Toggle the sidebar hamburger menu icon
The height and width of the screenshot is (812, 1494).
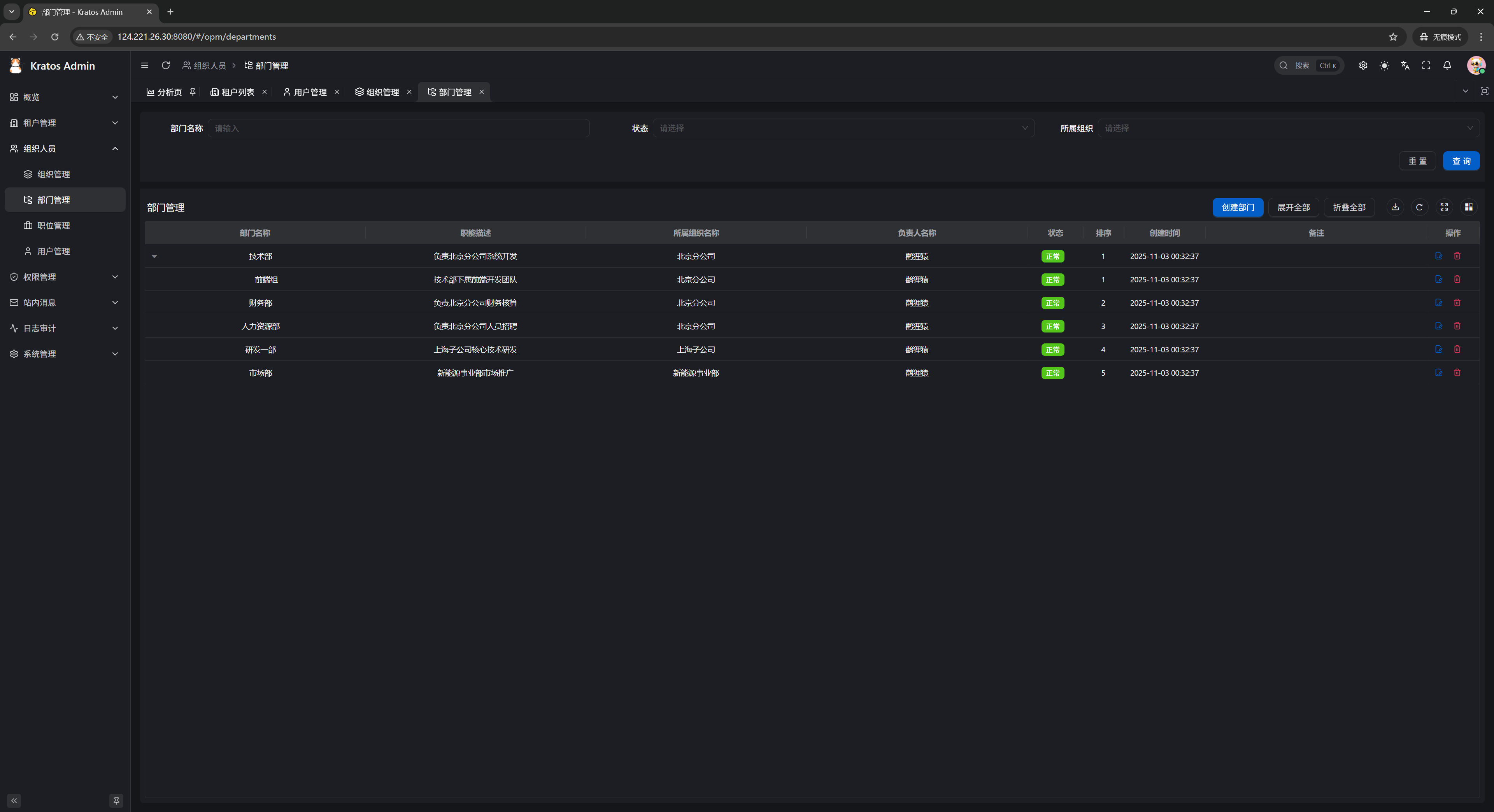coord(144,65)
